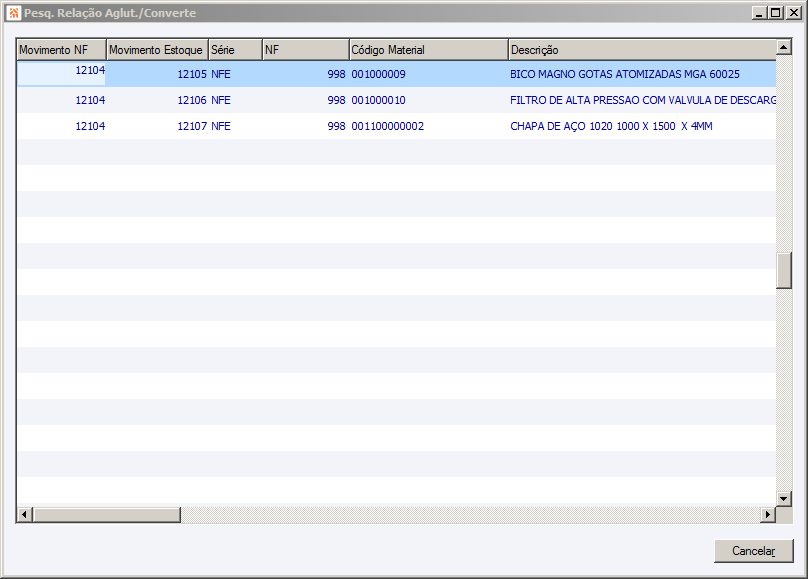The width and height of the screenshot is (808, 579).
Task: Click the horizontal scrollbar thumb
Action: [x=107, y=514]
